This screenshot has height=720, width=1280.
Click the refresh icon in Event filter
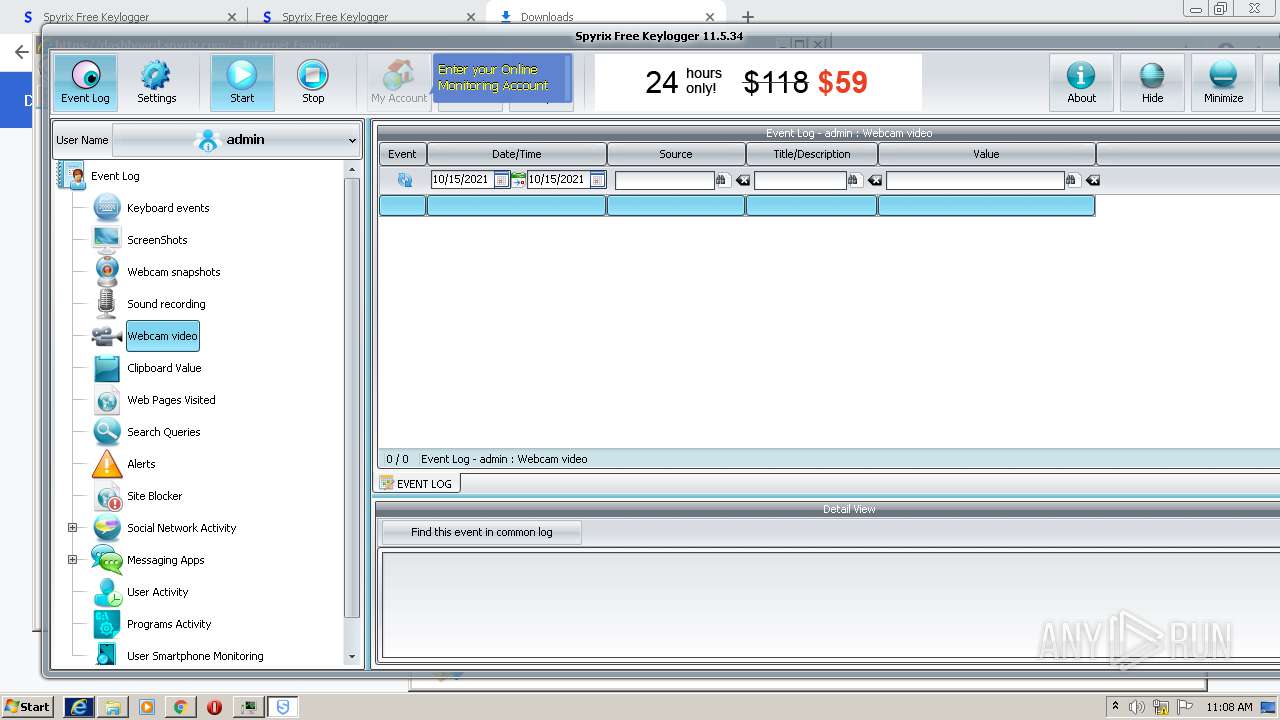click(404, 180)
